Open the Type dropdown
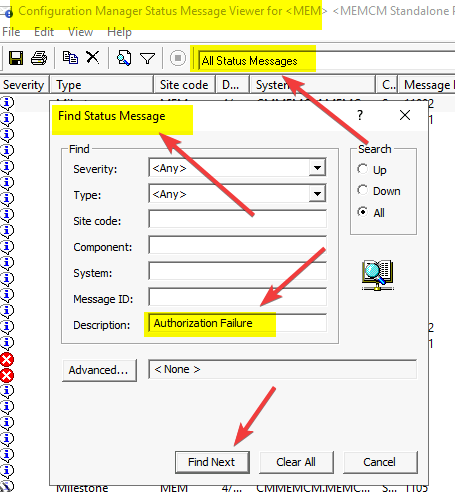The image size is (455, 492). (x=317, y=194)
